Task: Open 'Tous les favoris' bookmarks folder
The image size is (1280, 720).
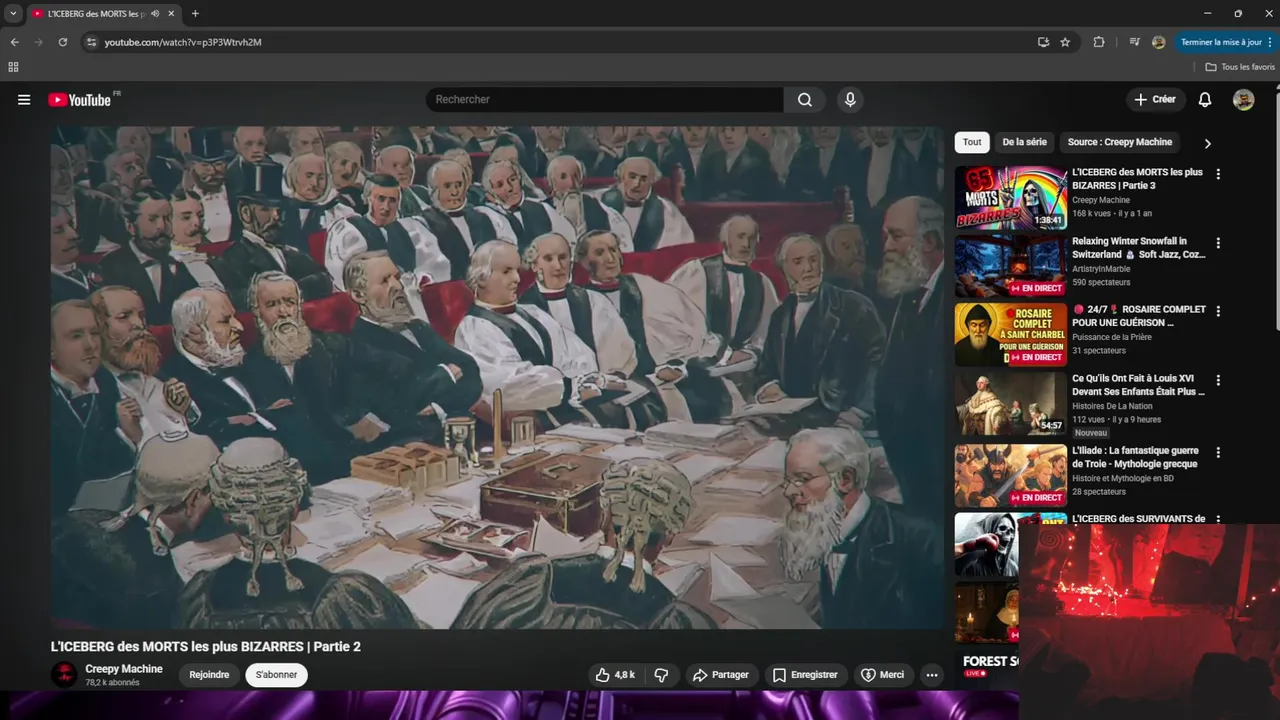Action: (1240, 67)
